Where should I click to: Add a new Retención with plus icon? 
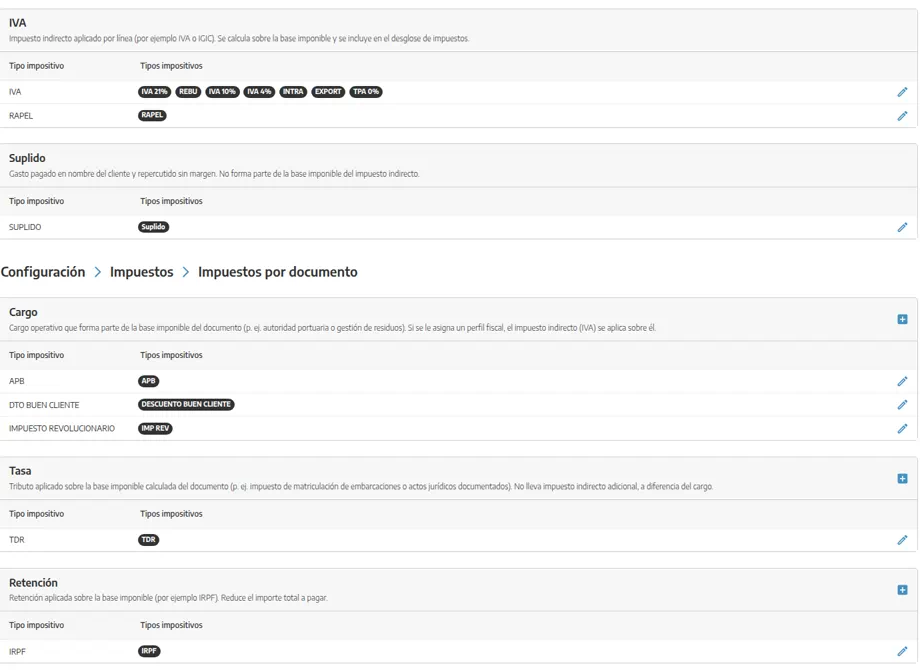click(x=902, y=590)
